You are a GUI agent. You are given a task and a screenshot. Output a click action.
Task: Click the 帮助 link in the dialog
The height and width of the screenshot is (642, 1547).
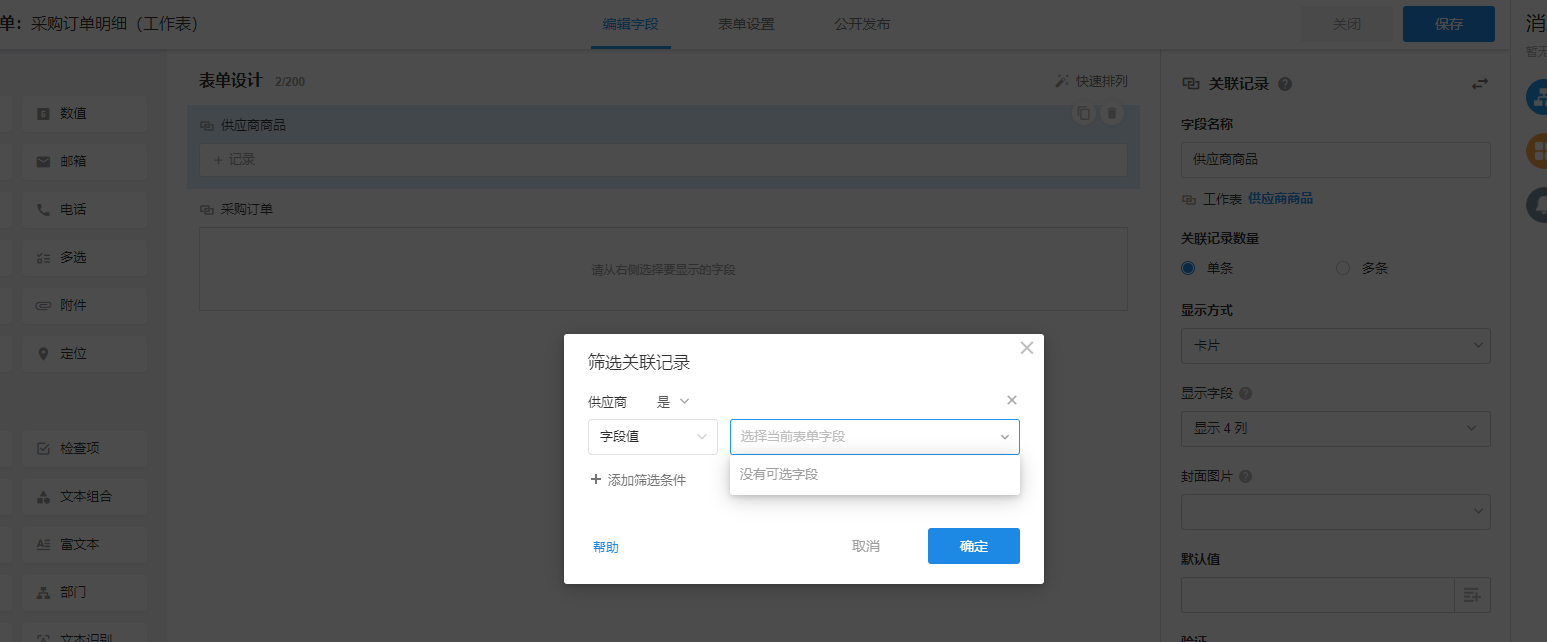[x=605, y=547]
